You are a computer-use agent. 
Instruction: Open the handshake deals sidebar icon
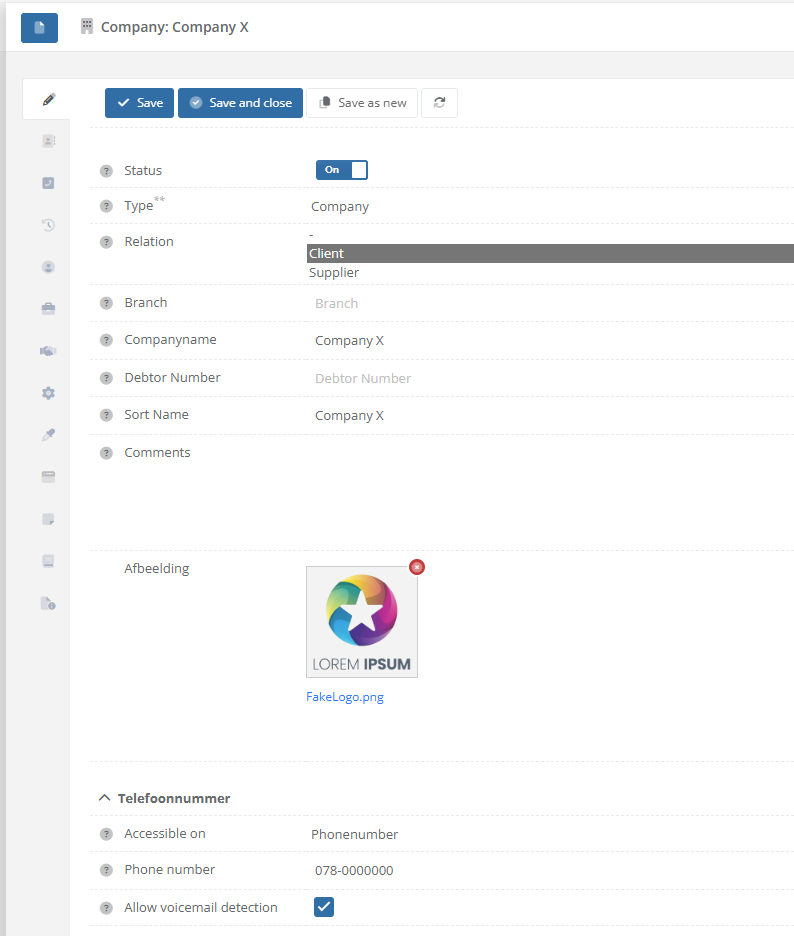coord(48,351)
